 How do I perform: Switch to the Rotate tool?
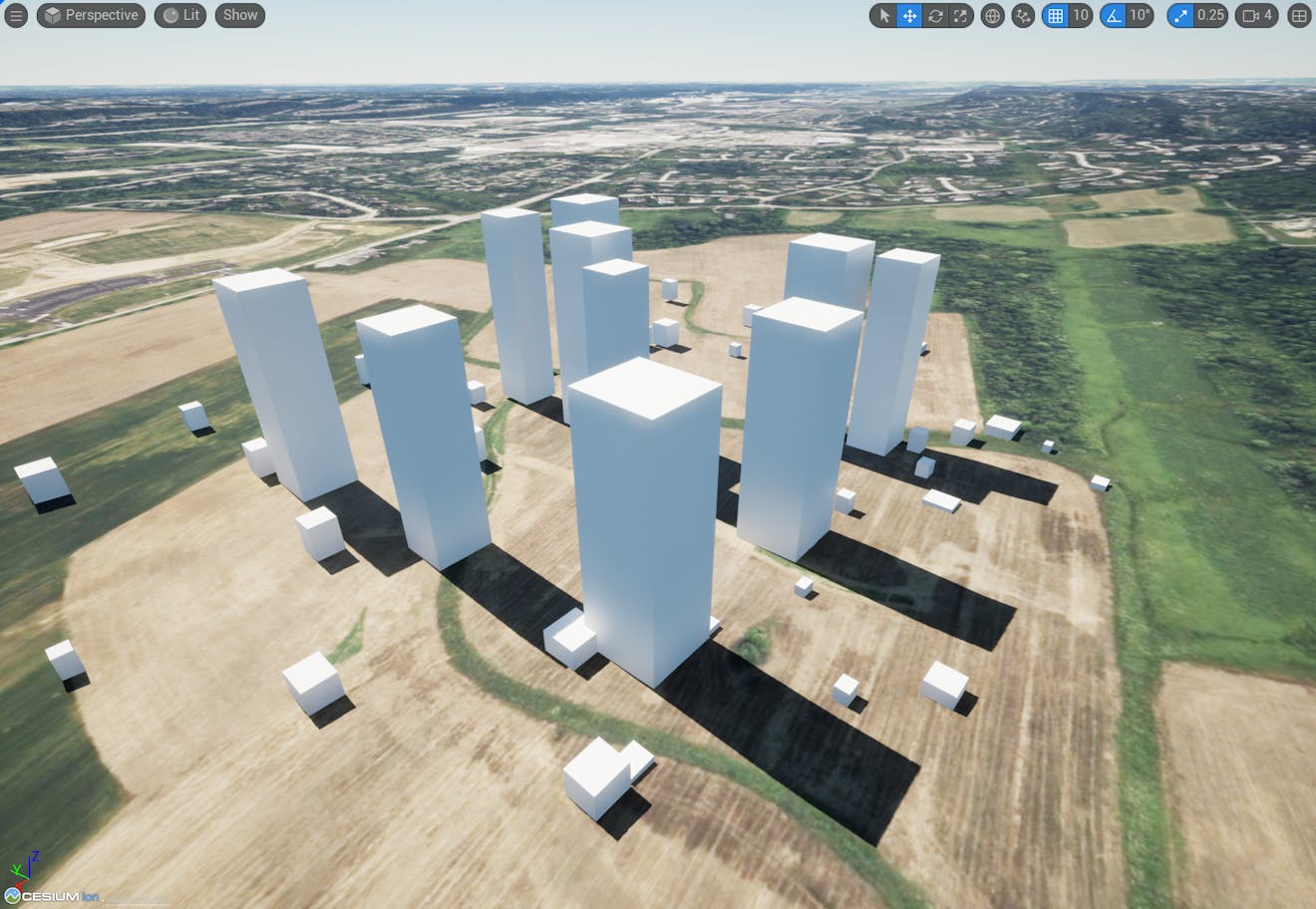935,16
